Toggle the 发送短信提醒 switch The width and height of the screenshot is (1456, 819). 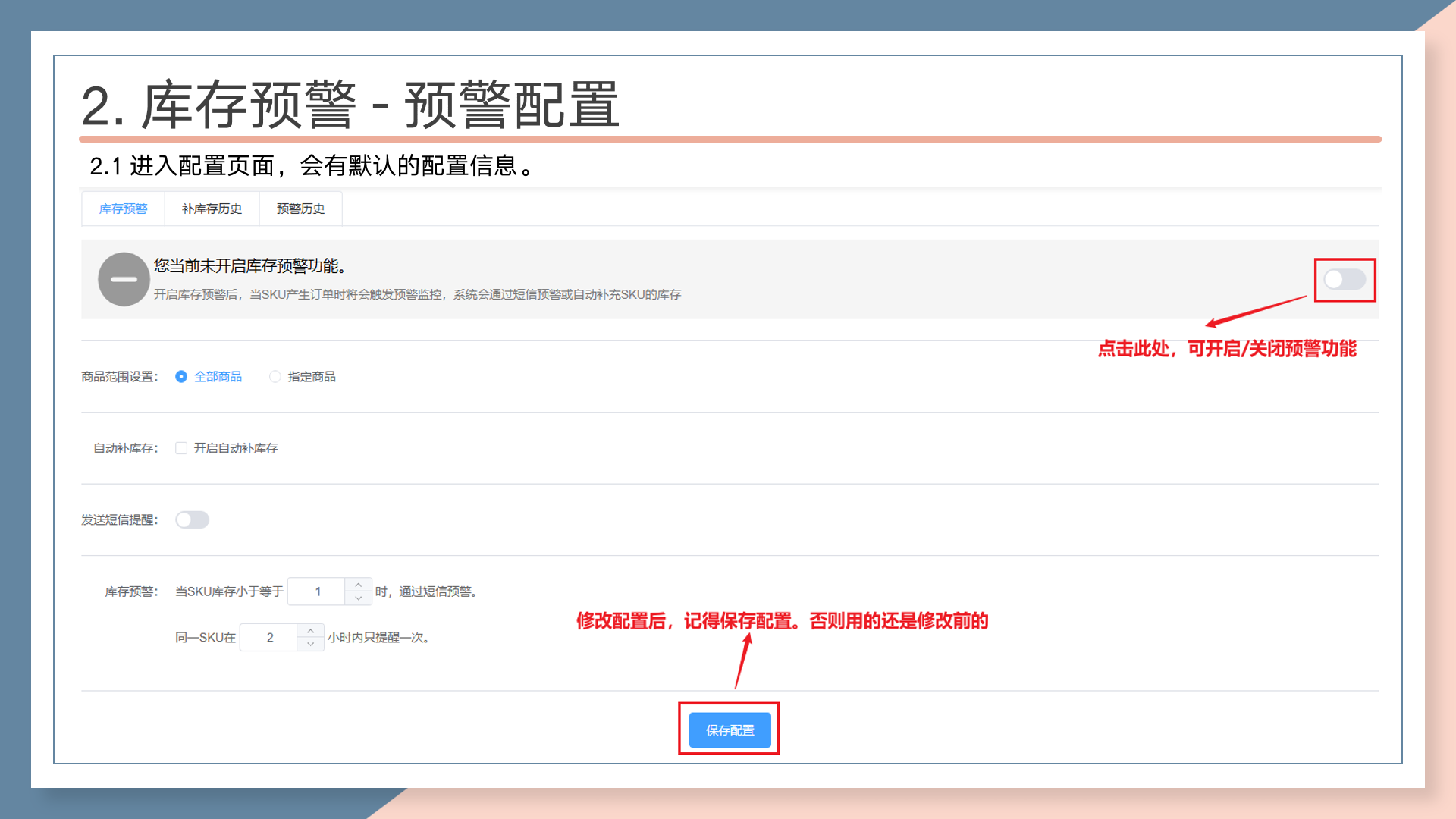tap(192, 519)
